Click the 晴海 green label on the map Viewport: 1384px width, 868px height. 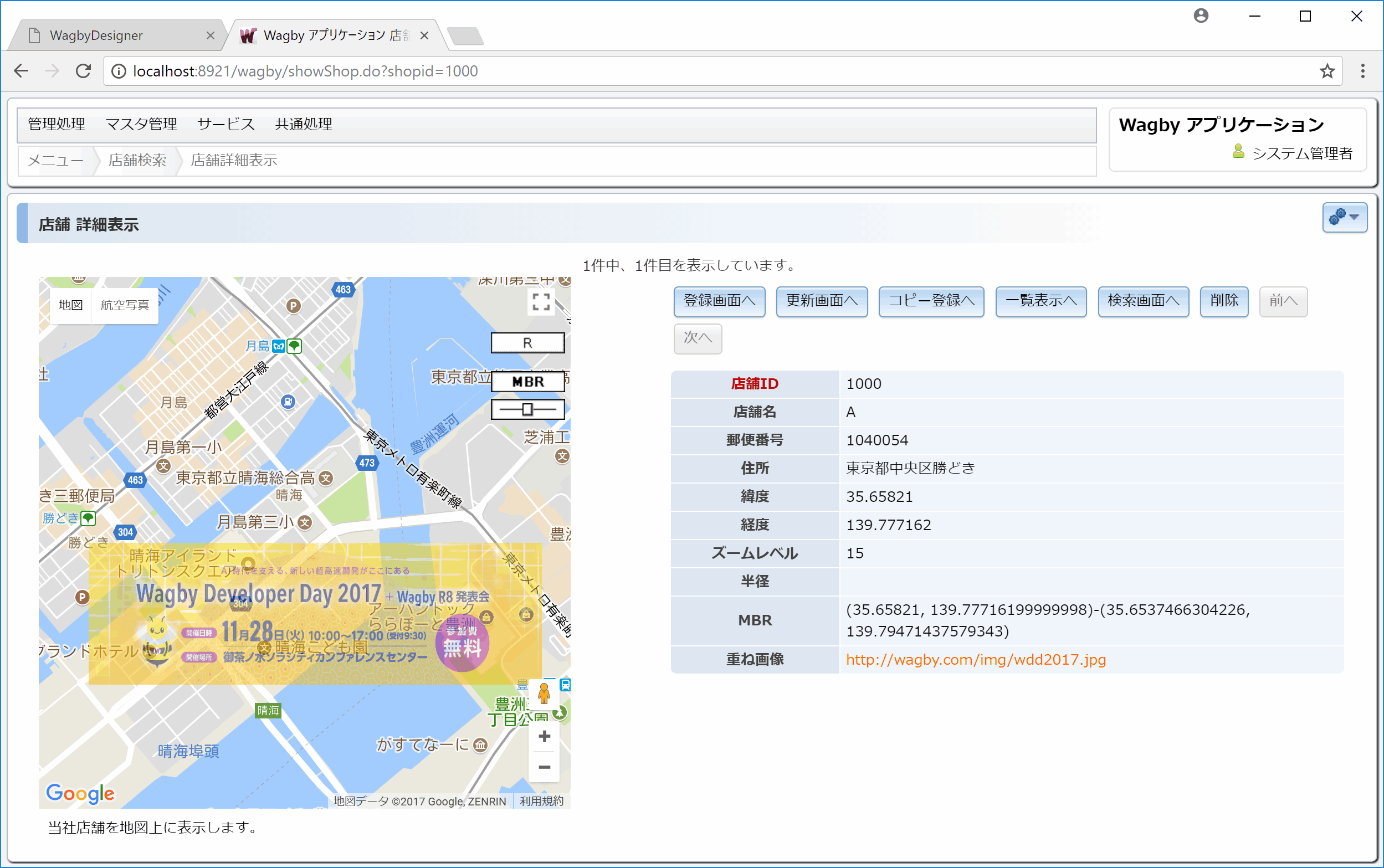(x=268, y=711)
